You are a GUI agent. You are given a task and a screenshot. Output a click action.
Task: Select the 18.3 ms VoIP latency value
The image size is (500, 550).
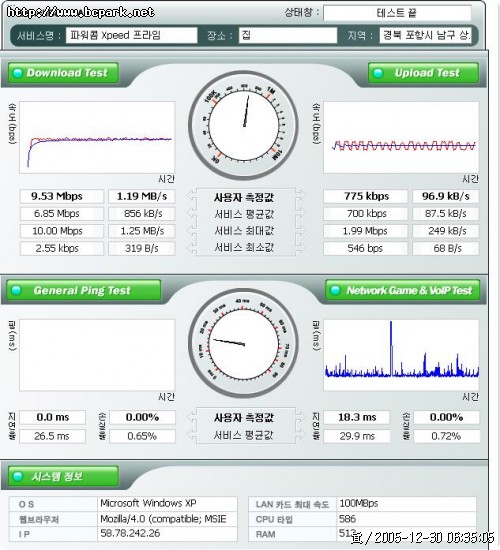click(356, 417)
